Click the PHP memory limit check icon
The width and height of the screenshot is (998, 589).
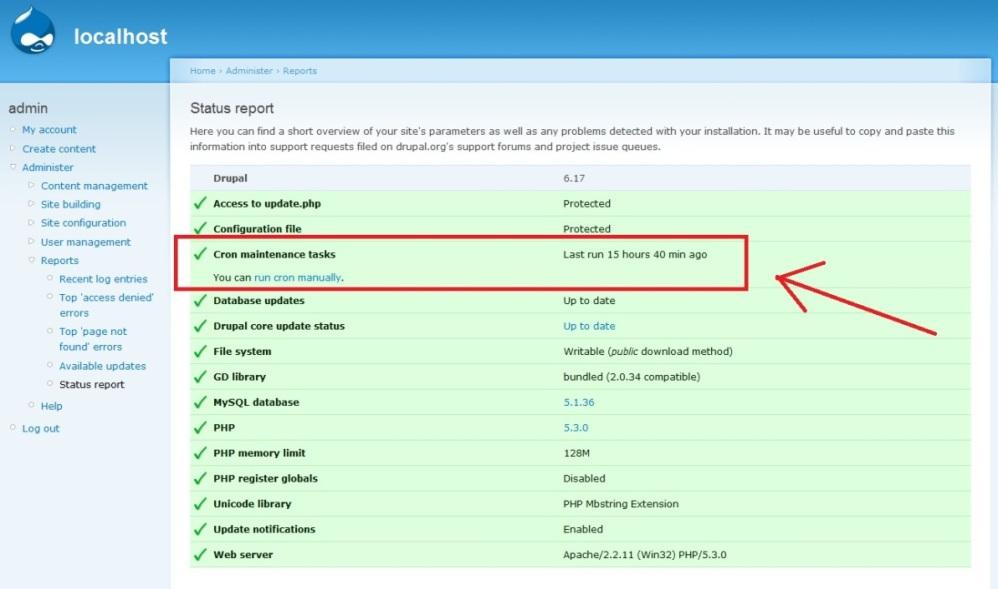(x=200, y=453)
